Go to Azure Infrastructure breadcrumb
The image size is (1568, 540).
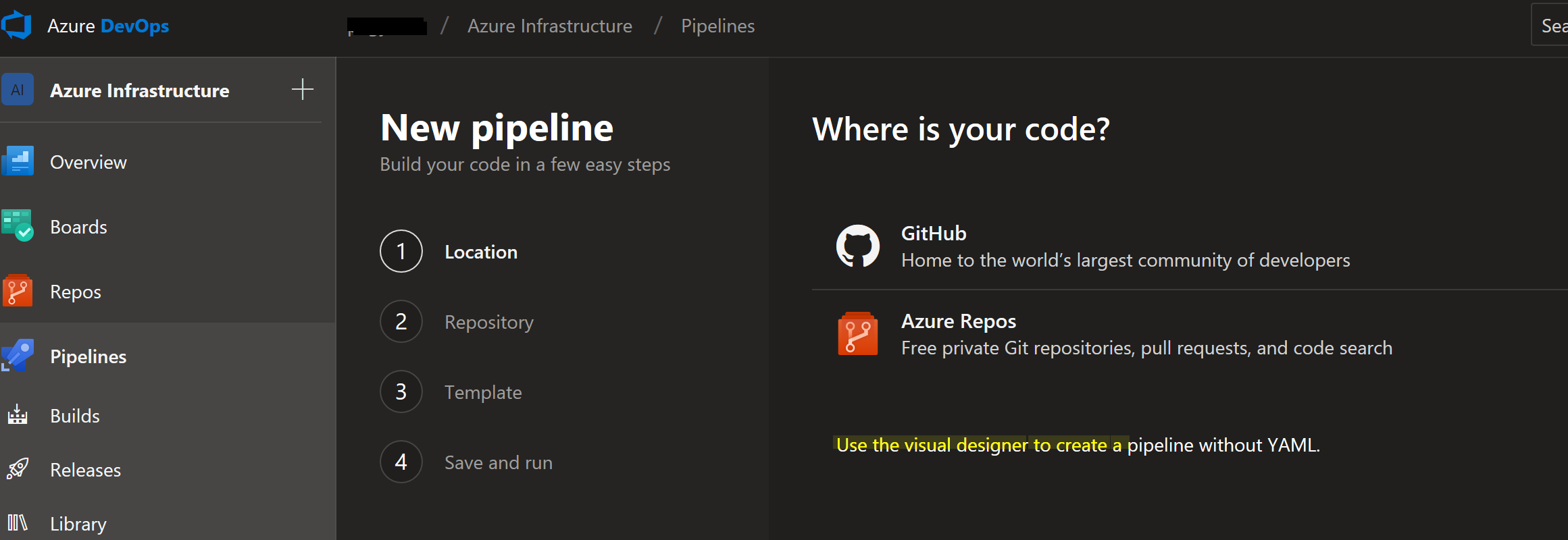coord(550,26)
